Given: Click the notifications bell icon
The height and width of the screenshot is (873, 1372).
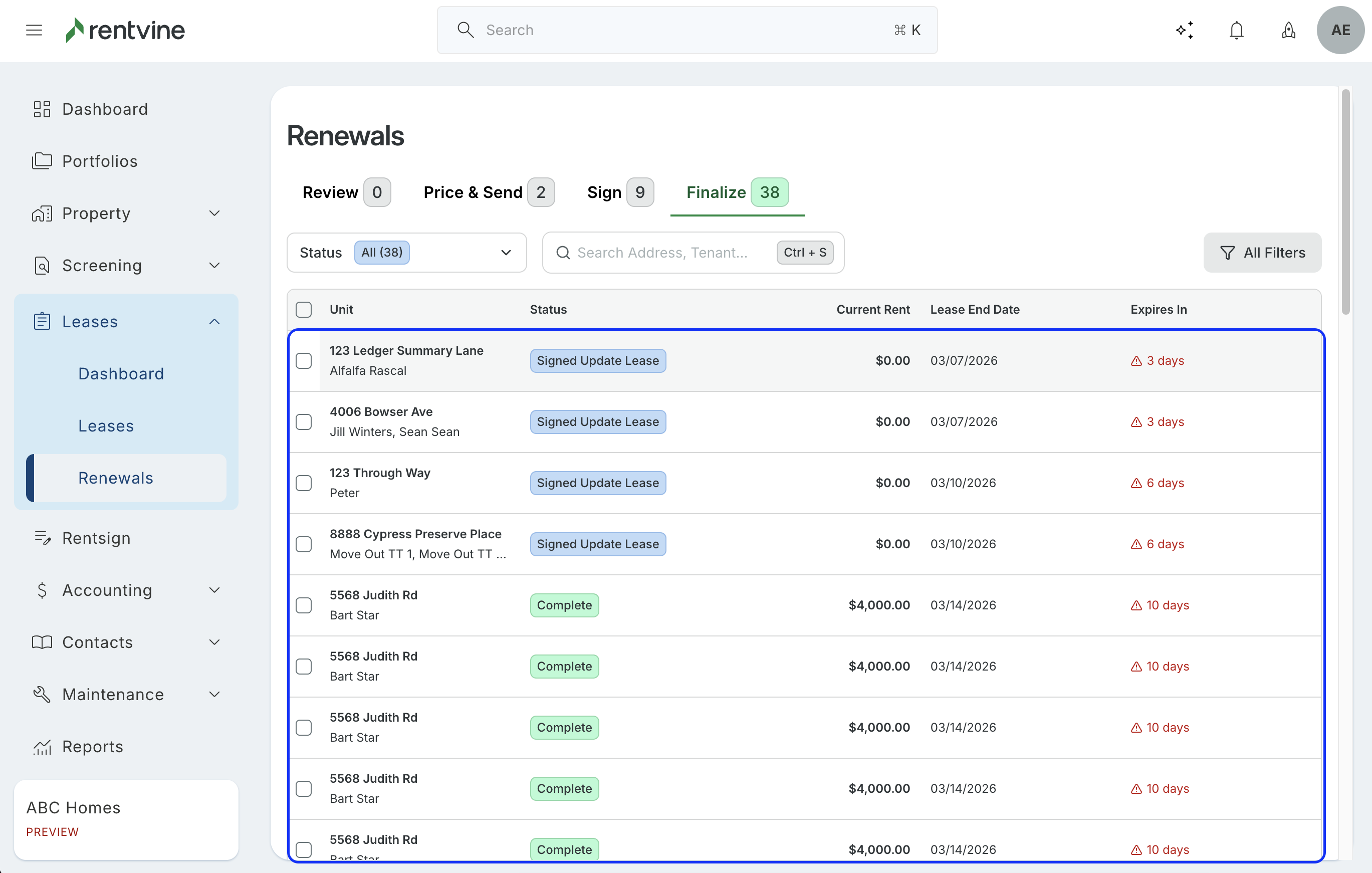Looking at the screenshot, I should 1236,30.
